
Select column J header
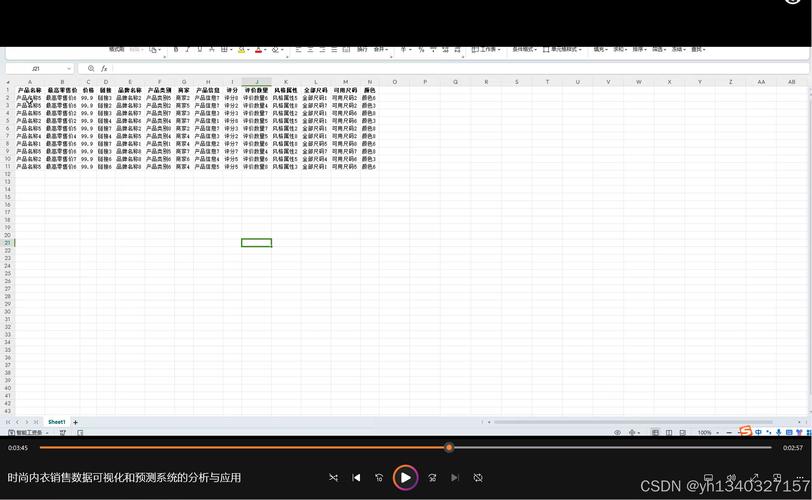[x=256, y=82]
